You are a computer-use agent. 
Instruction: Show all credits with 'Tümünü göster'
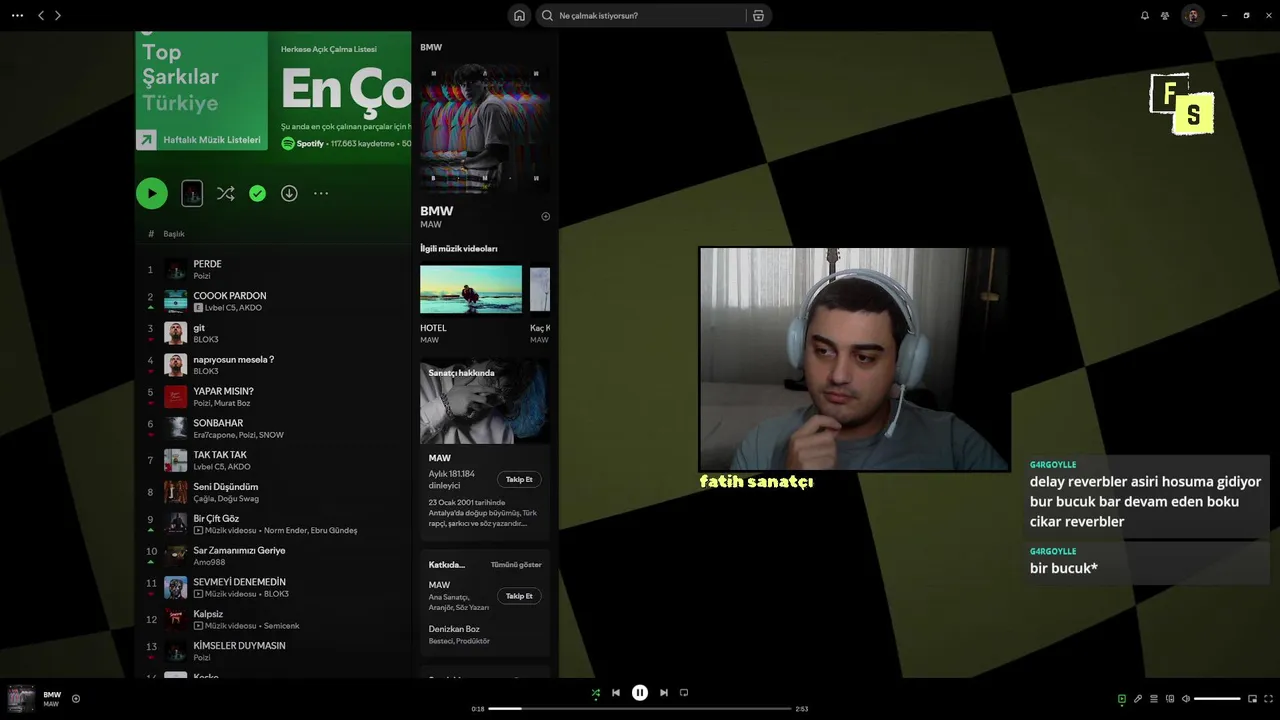(516, 565)
